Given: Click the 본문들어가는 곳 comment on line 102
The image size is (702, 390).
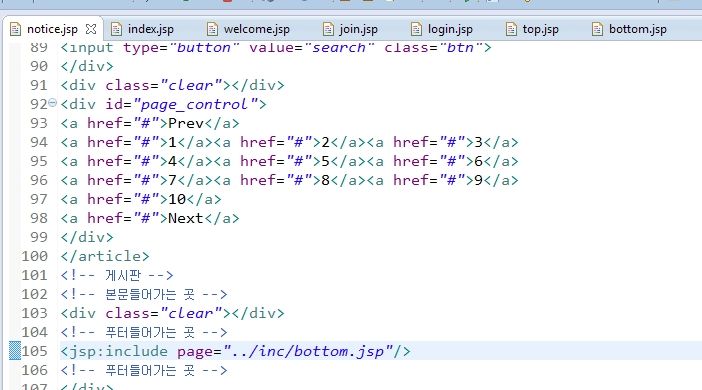Looking at the screenshot, I should click(x=144, y=294).
